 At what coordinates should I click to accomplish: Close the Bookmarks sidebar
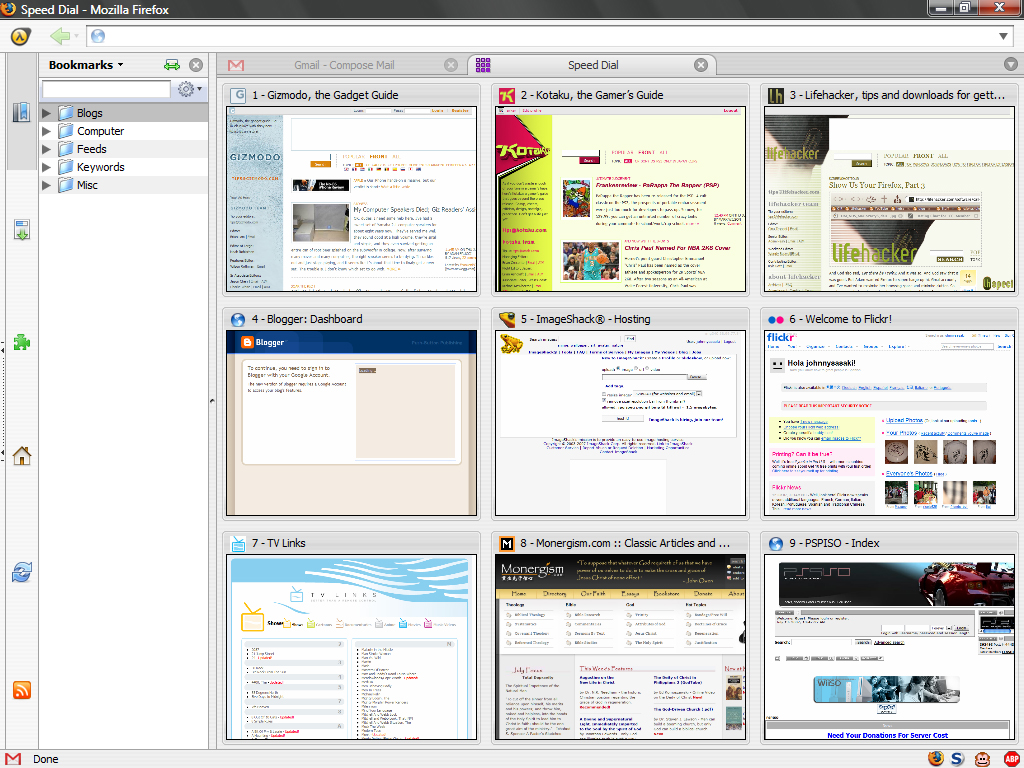[x=196, y=65]
